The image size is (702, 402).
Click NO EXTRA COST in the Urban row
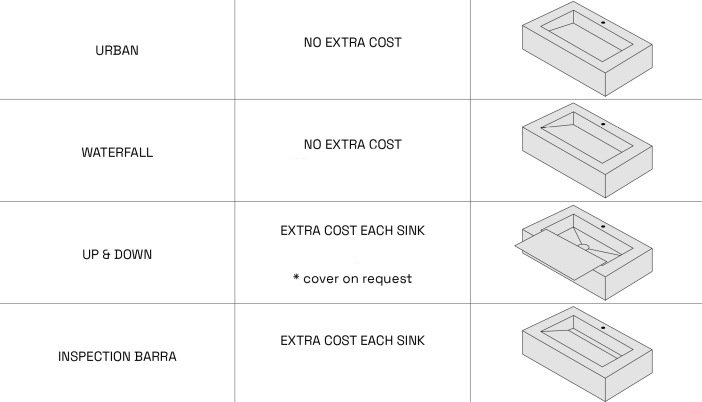pyautogui.click(x=352, y=44)
